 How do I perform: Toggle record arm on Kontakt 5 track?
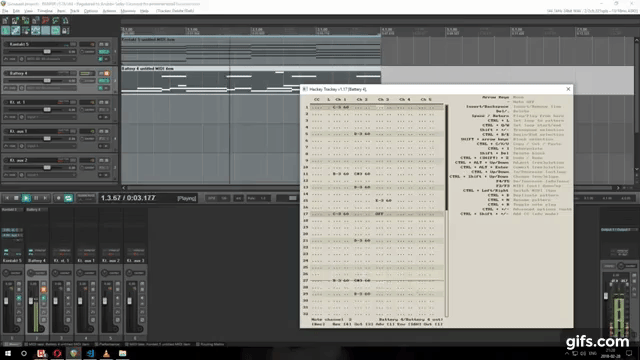pyautogui.click(x=6, y=44)
